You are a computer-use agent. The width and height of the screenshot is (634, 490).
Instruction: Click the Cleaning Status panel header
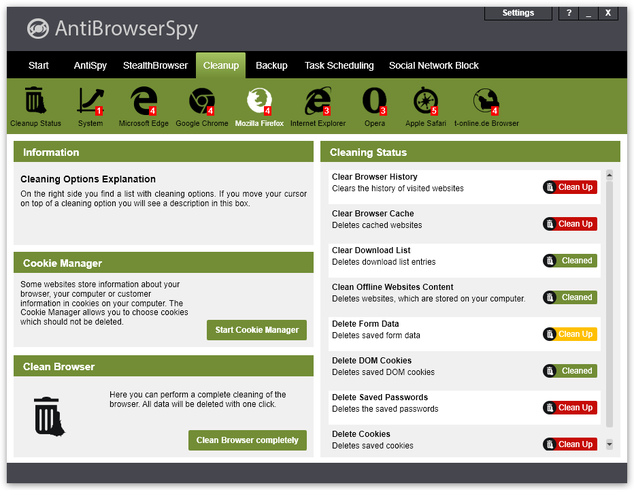(470, 152)
